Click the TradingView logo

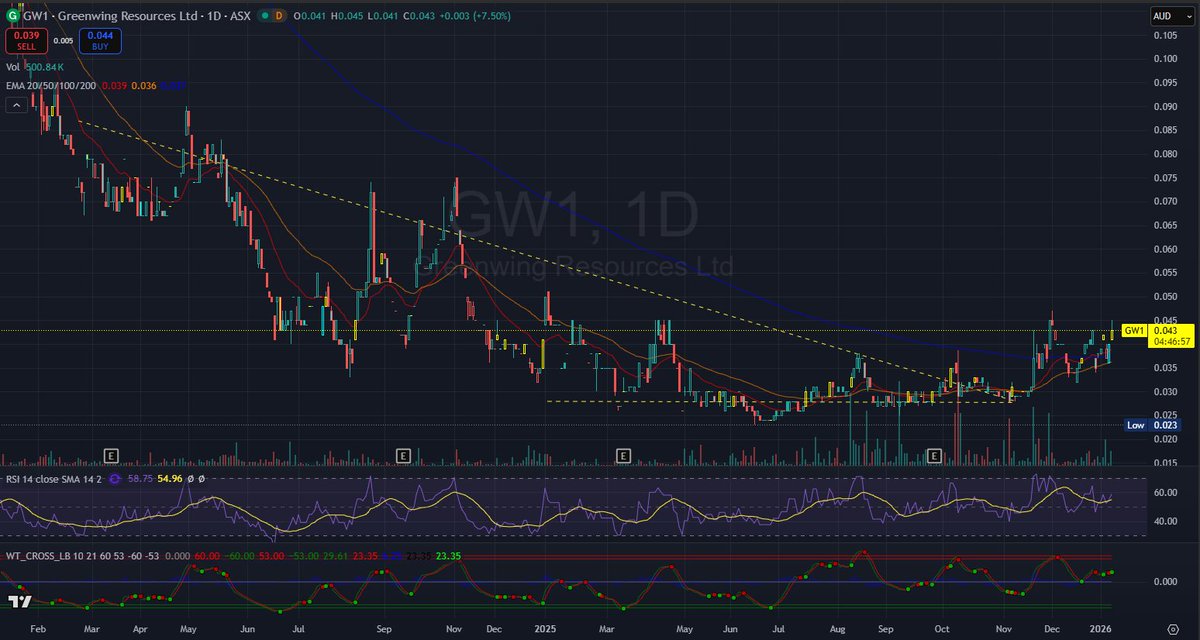click(18, 603)
